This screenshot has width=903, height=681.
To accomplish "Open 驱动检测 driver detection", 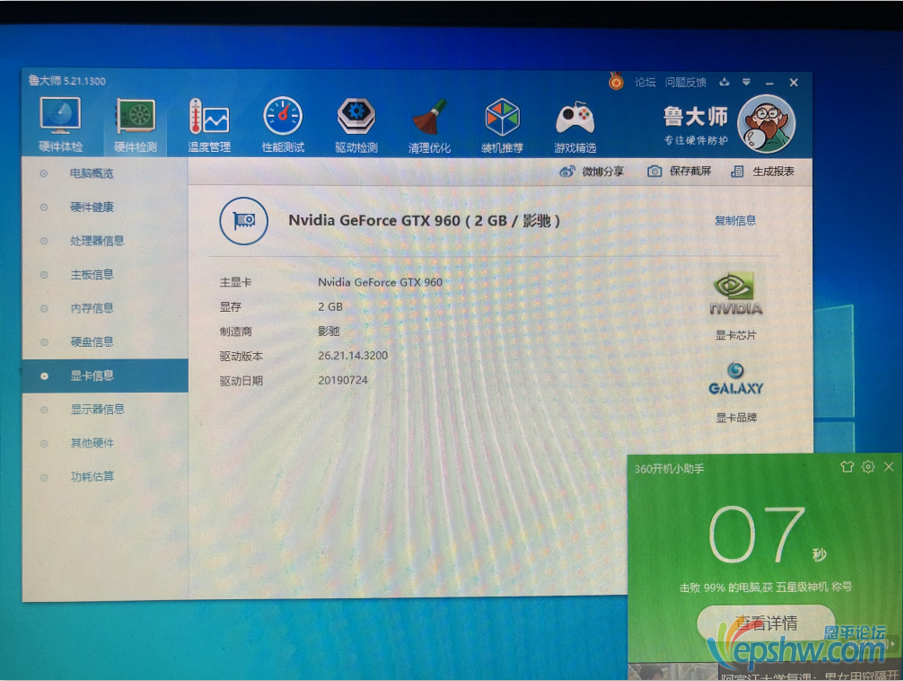I will pos(356,124).
